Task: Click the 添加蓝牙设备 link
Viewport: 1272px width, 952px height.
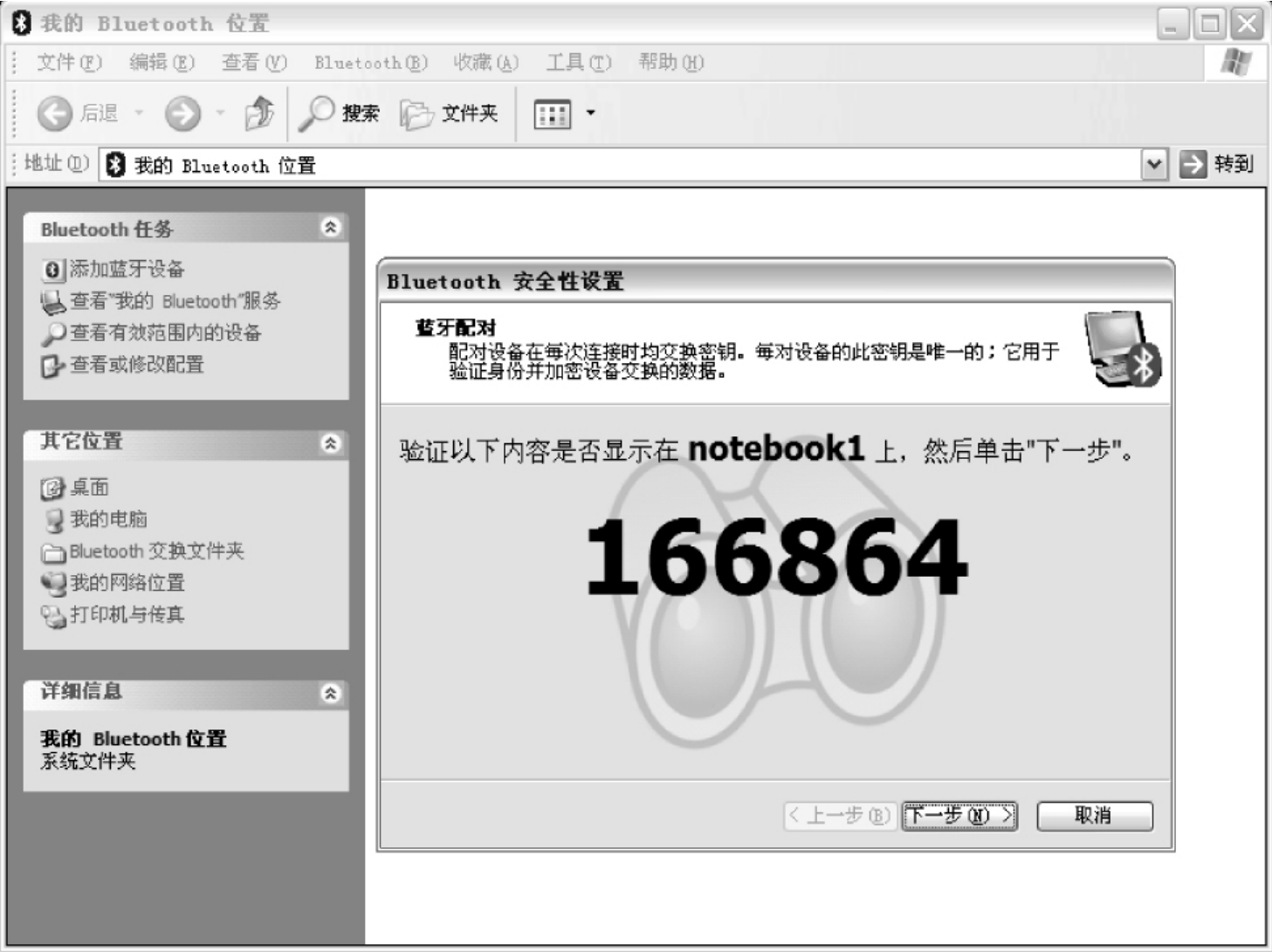Action: (x=127, y=269)
